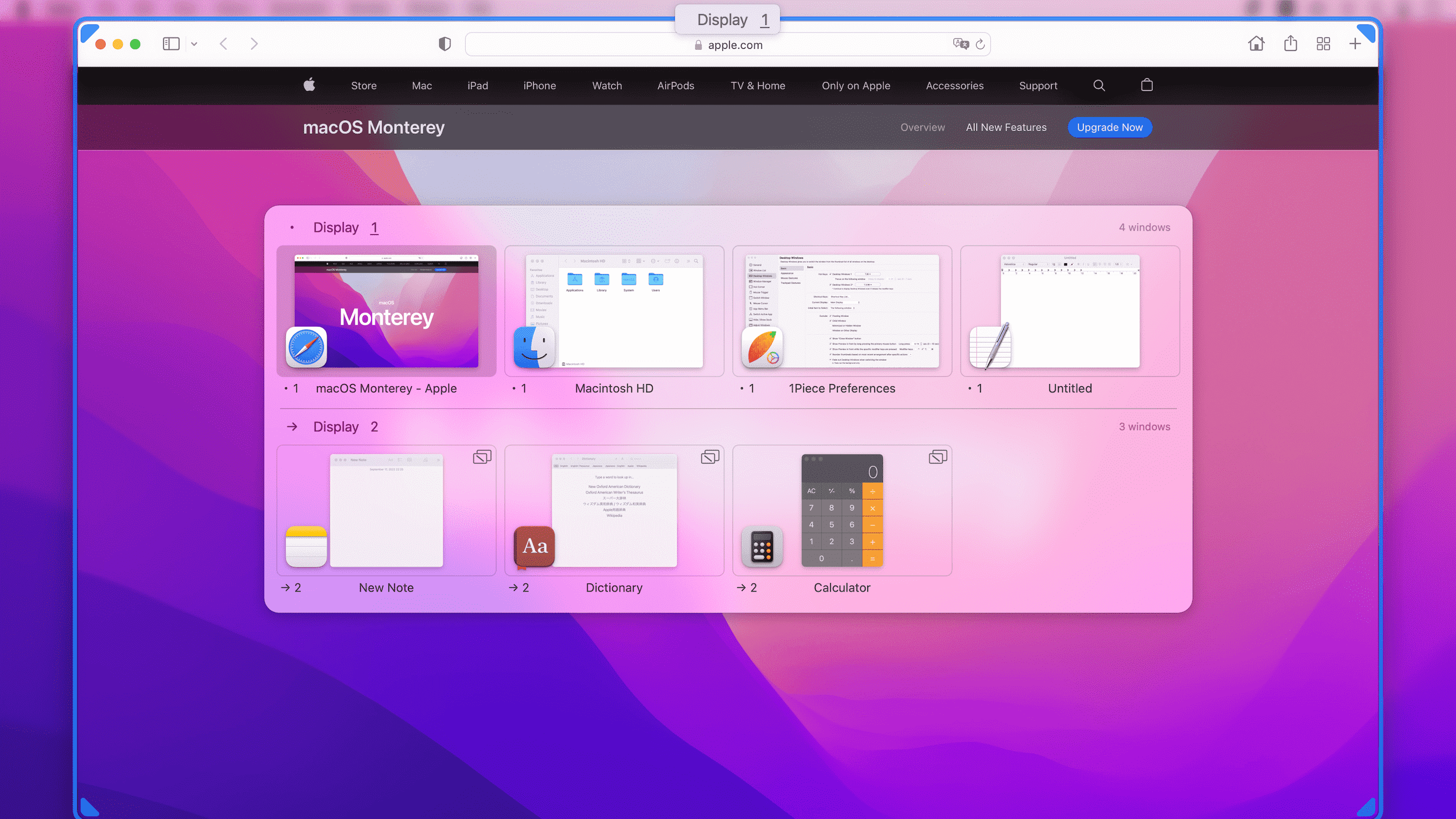Click the 'New Note' title label
Image resolution: width=1456 pixels, height=819 pixels.
386,588
